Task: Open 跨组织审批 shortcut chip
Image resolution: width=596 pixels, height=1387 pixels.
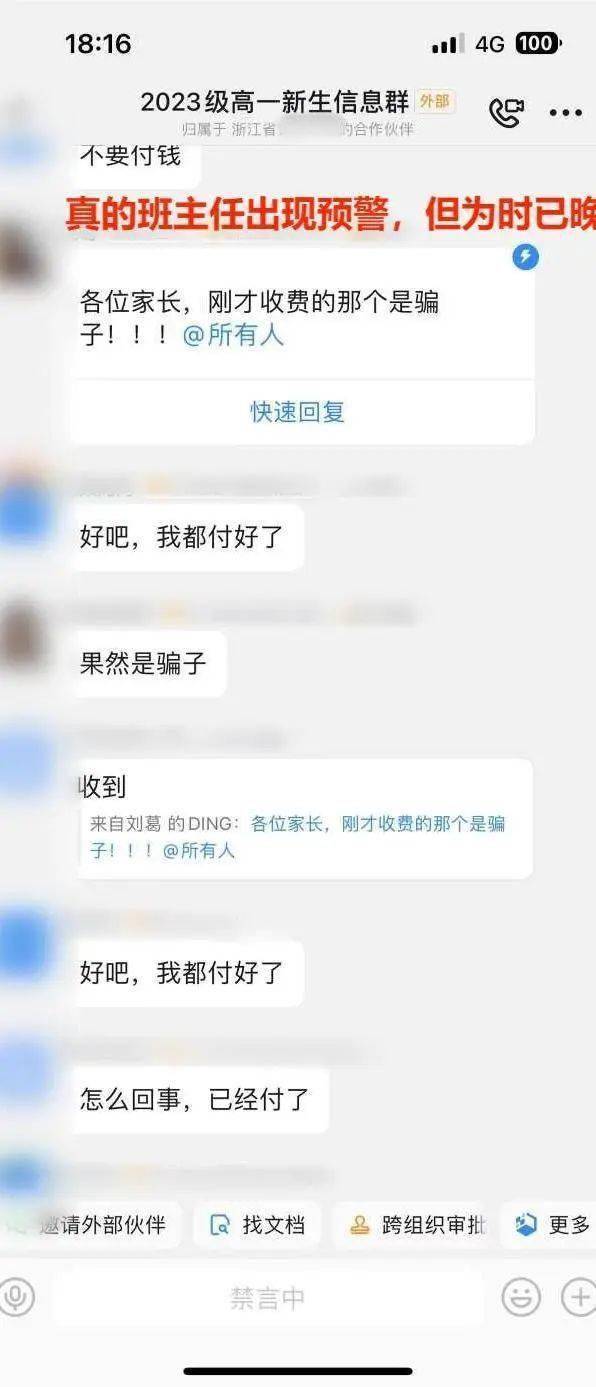Action: pos(411,1225)
